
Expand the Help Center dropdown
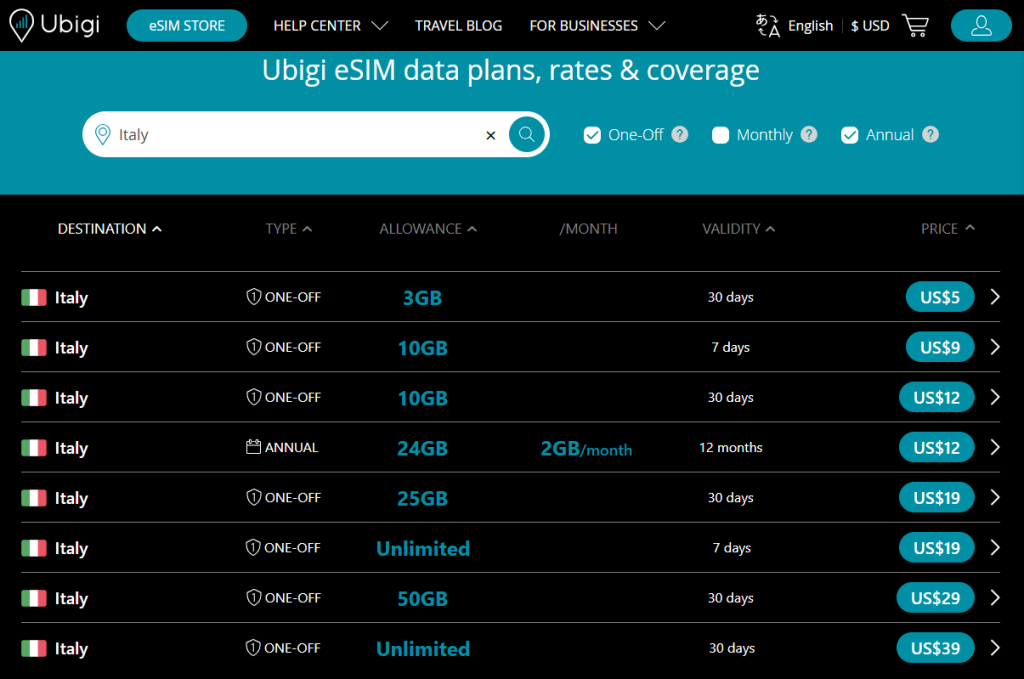tap(330, 26)
